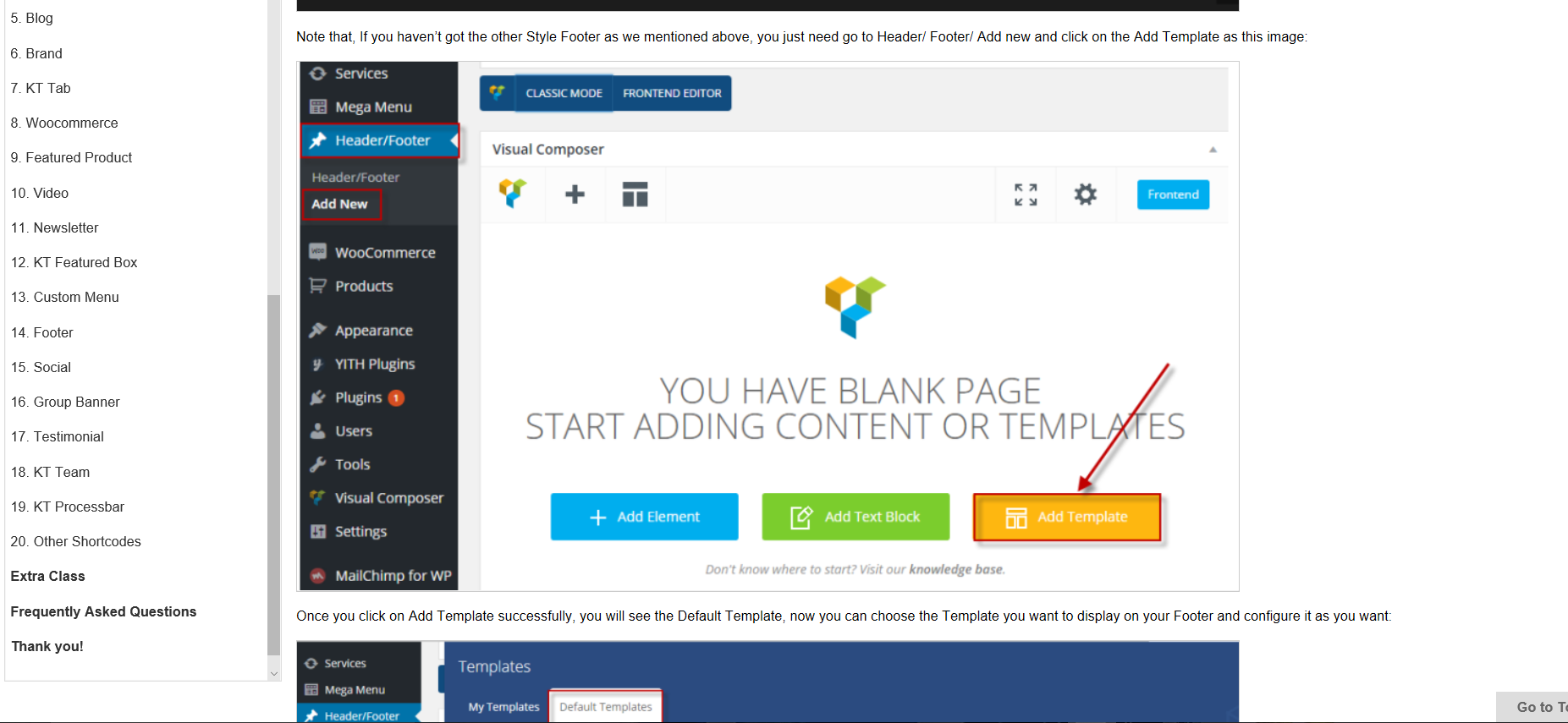Select '18. KT Team' sidebar link
The height and width of the screenshot is (723, 1568).
click(x=51, y=472)
